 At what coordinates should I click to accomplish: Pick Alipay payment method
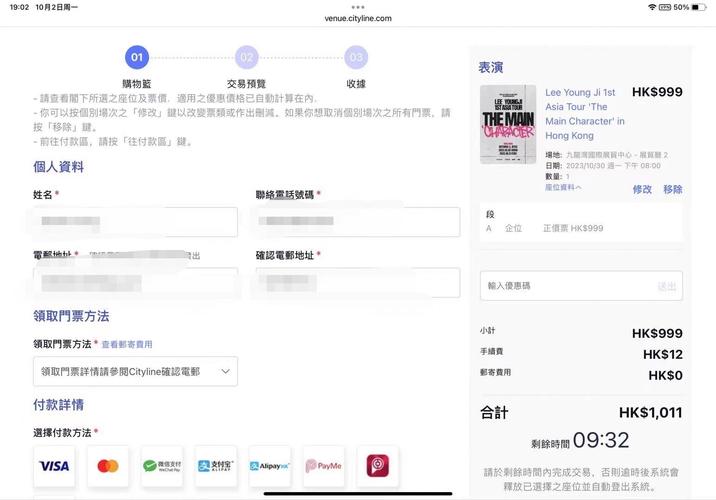(216, 466)
